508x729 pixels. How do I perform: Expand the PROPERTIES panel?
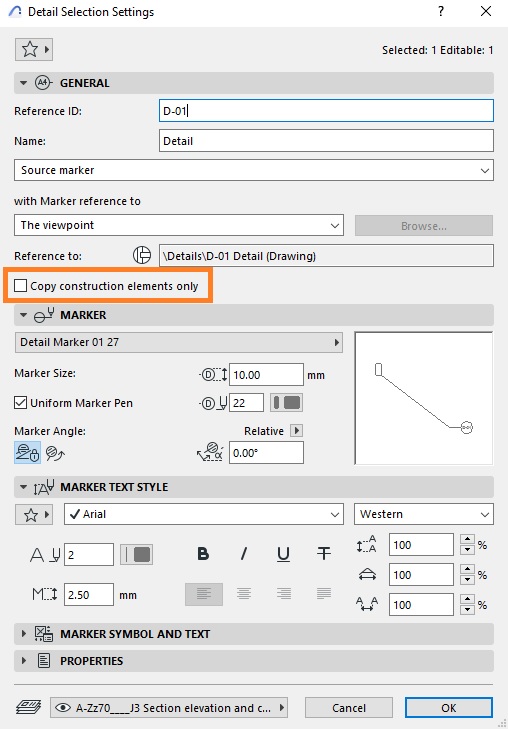point(23,661)
